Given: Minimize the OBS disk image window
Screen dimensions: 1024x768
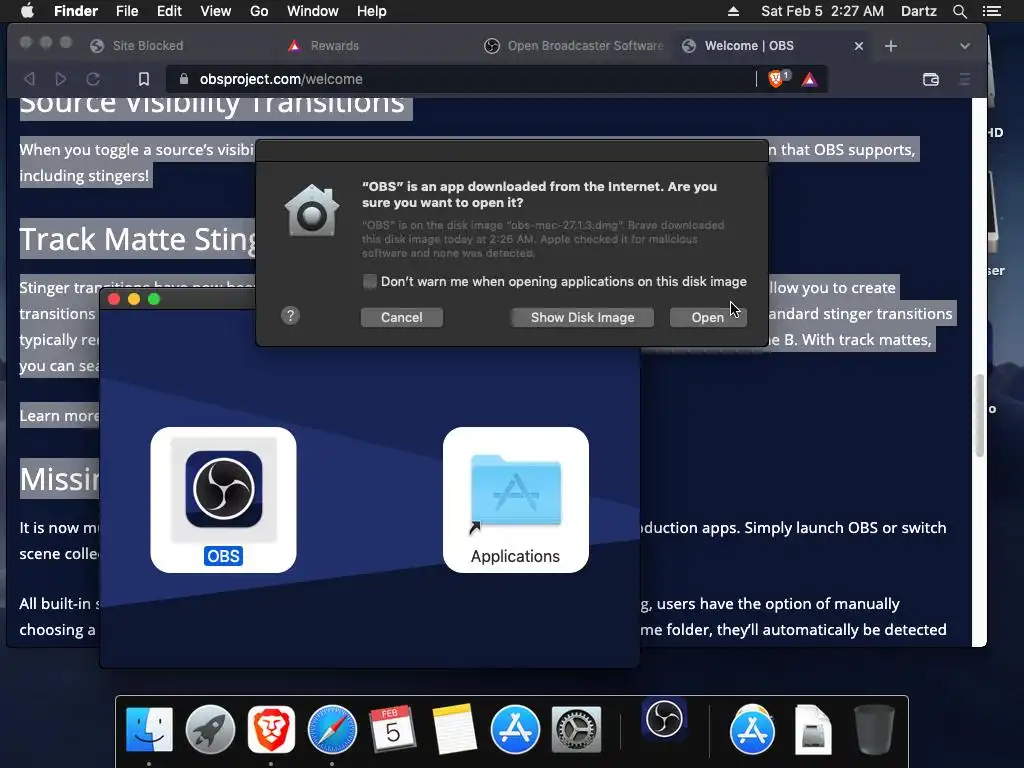Looking at the screenshot, I should (134, 299).
